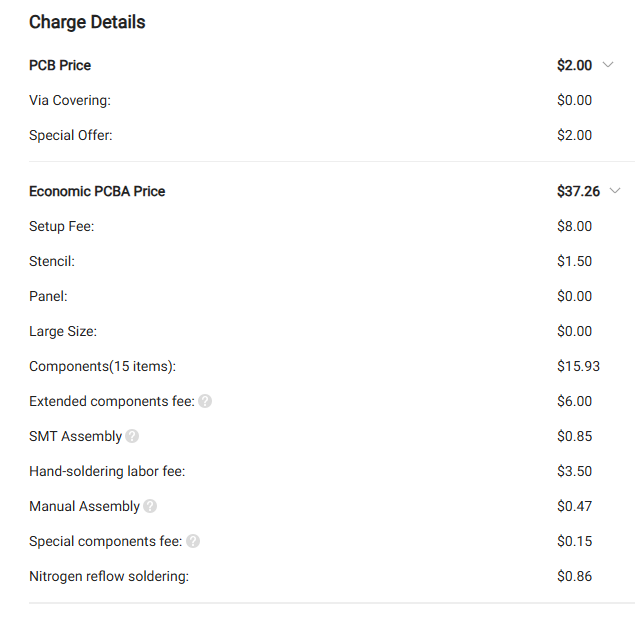Open help icon for Special components fee
The height and width of the screenshot is (618, 635).
193,541
